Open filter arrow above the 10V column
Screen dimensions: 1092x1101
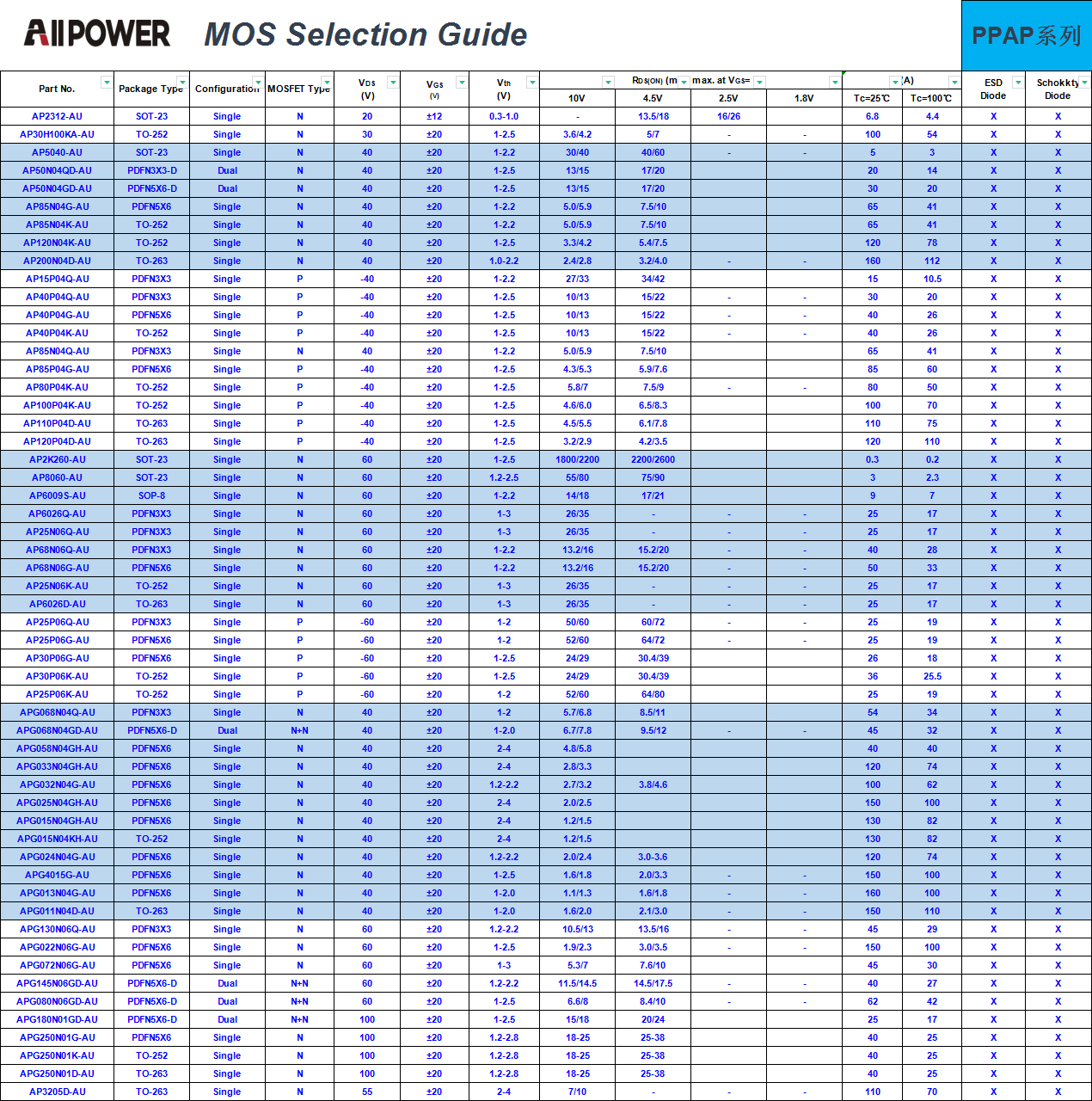point(608,83)
